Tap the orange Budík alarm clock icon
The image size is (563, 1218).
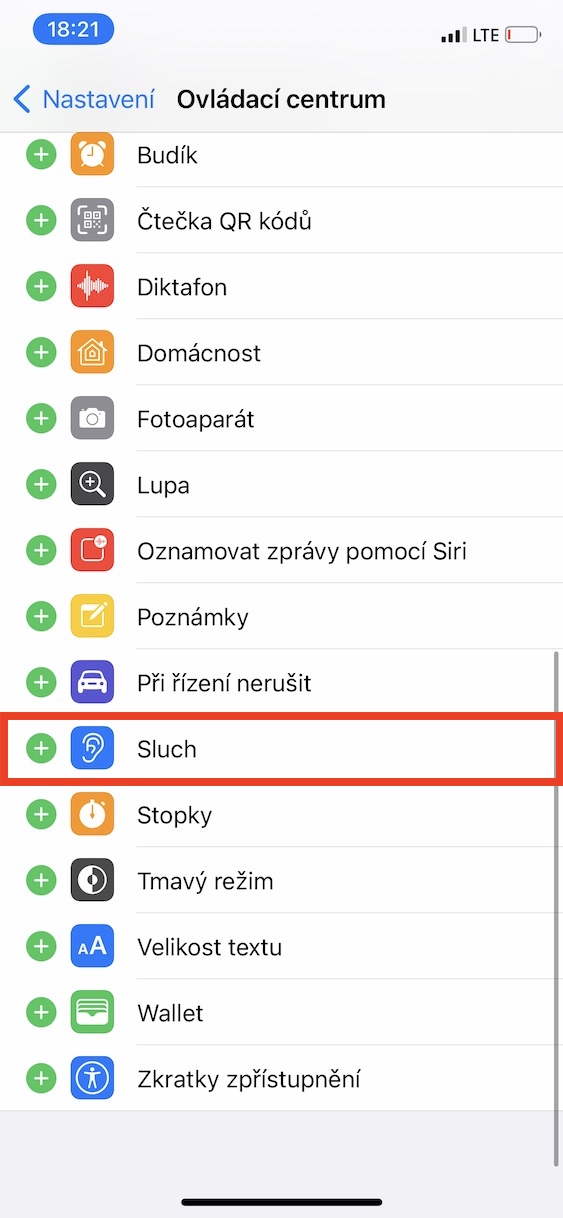coord(92,155)
